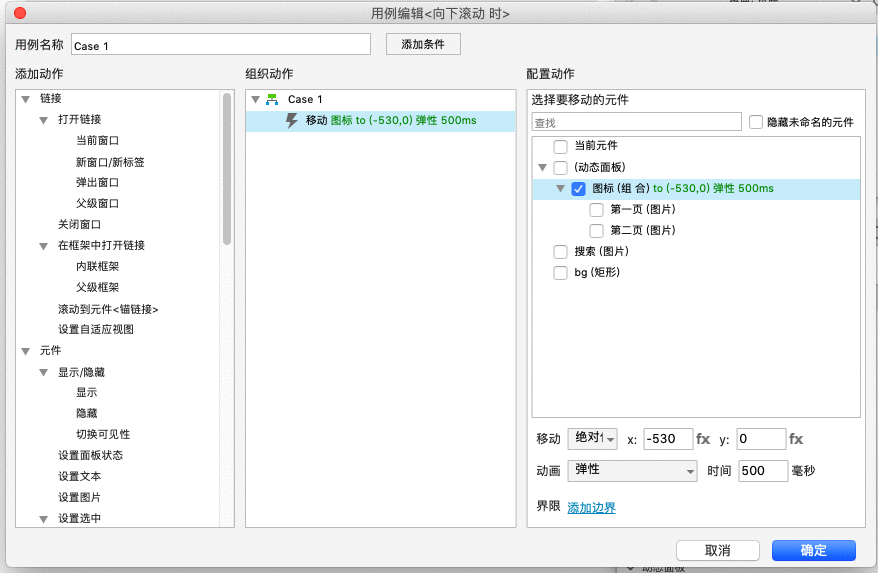Click the 时间 field showing 500
Viewport: 878px width, 573px height.
pyautogui.click(x=763, y=470)
